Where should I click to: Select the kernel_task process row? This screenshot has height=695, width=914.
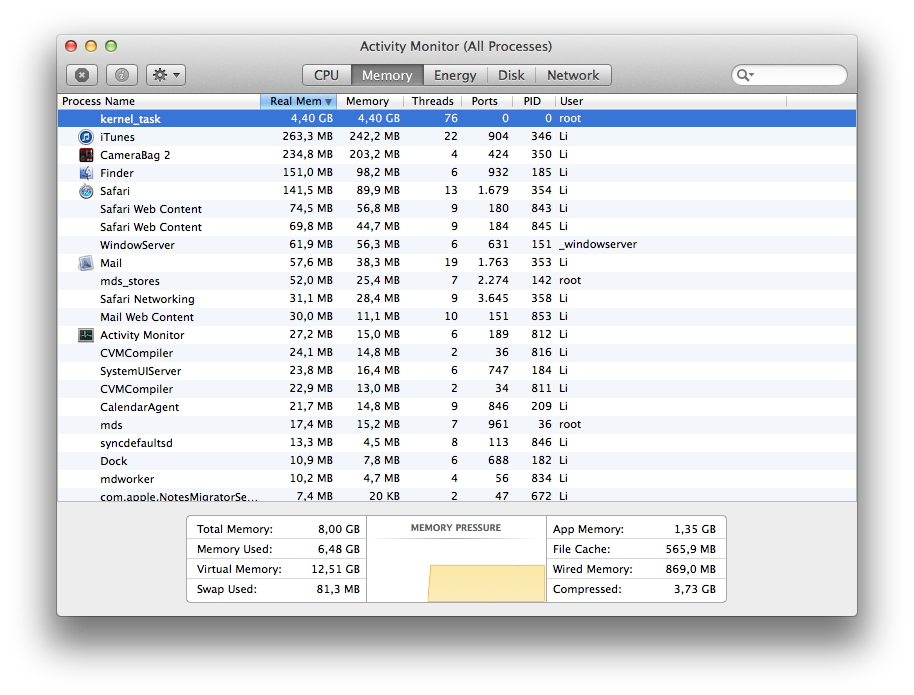[x=457, y=119]
